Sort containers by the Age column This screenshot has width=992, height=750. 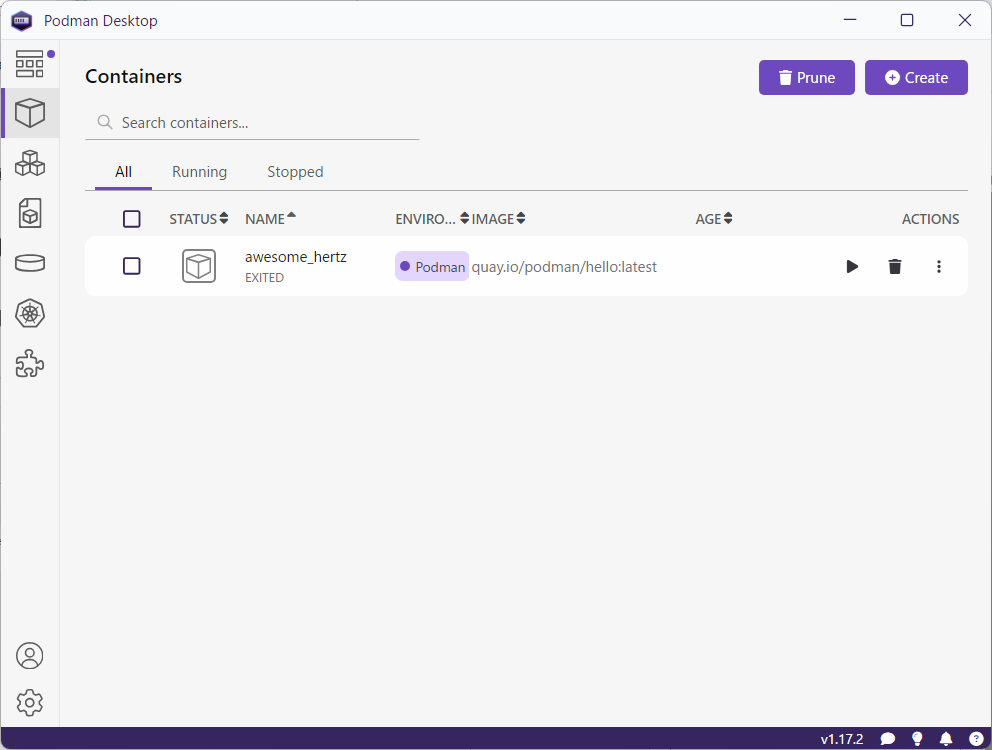click(x=714, y=219)
